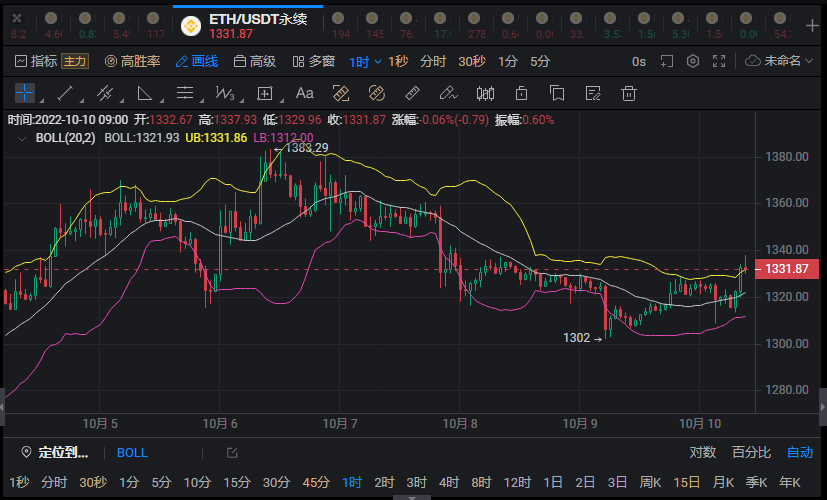Click the 0s countdown indicator

(639, 62)
